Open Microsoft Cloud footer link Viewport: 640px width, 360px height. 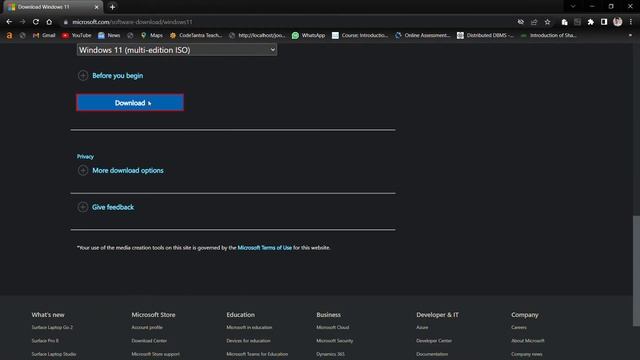click(333, 327)
